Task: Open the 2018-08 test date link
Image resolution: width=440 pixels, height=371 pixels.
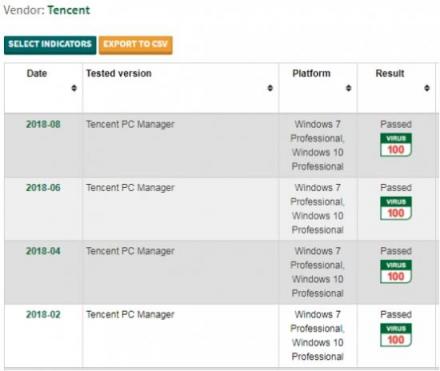Action: pos(43,124)
